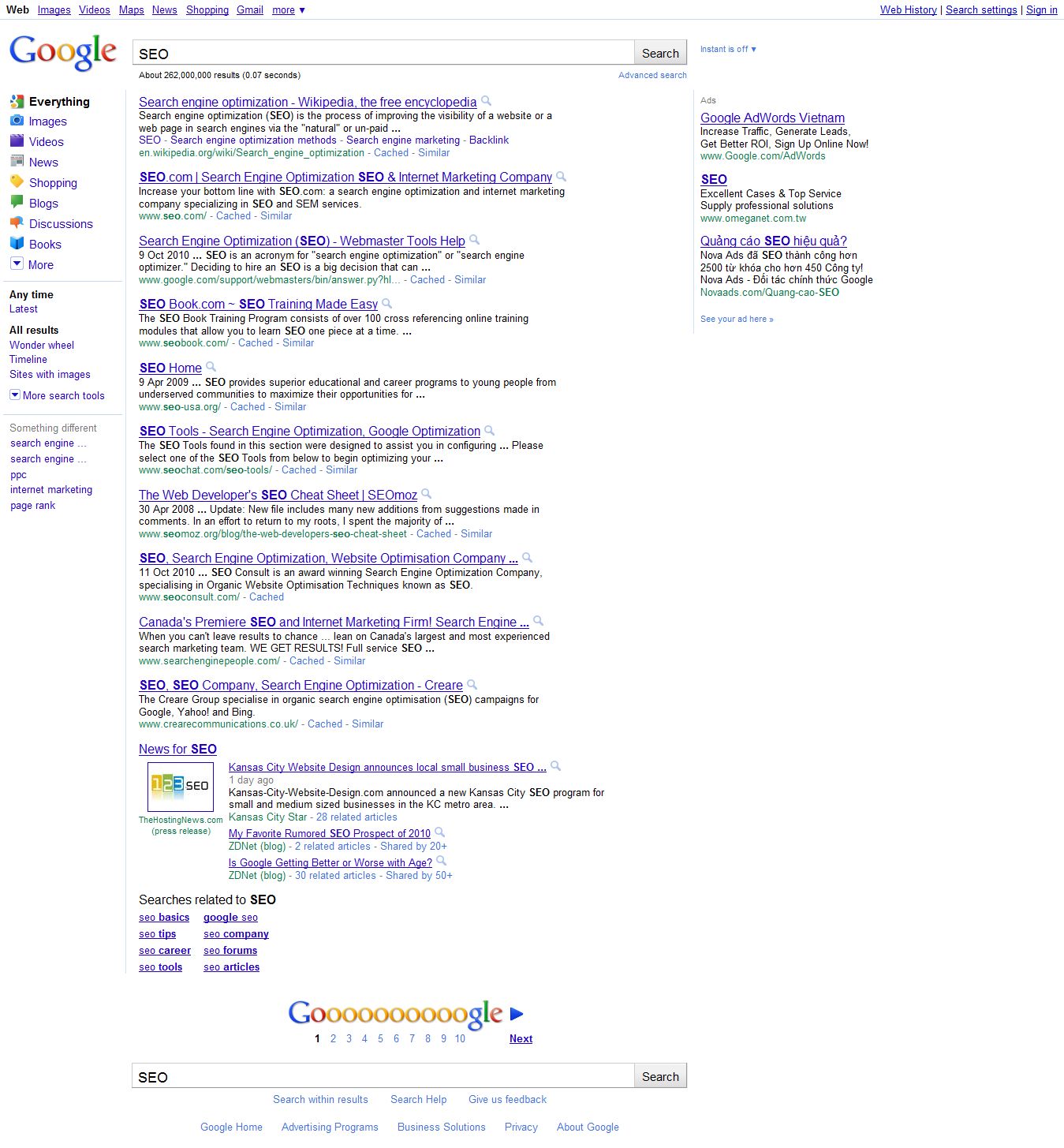Click related search 'seo forums'
The height and width of the screenshot is (1148, 1064).
point(230,950)
